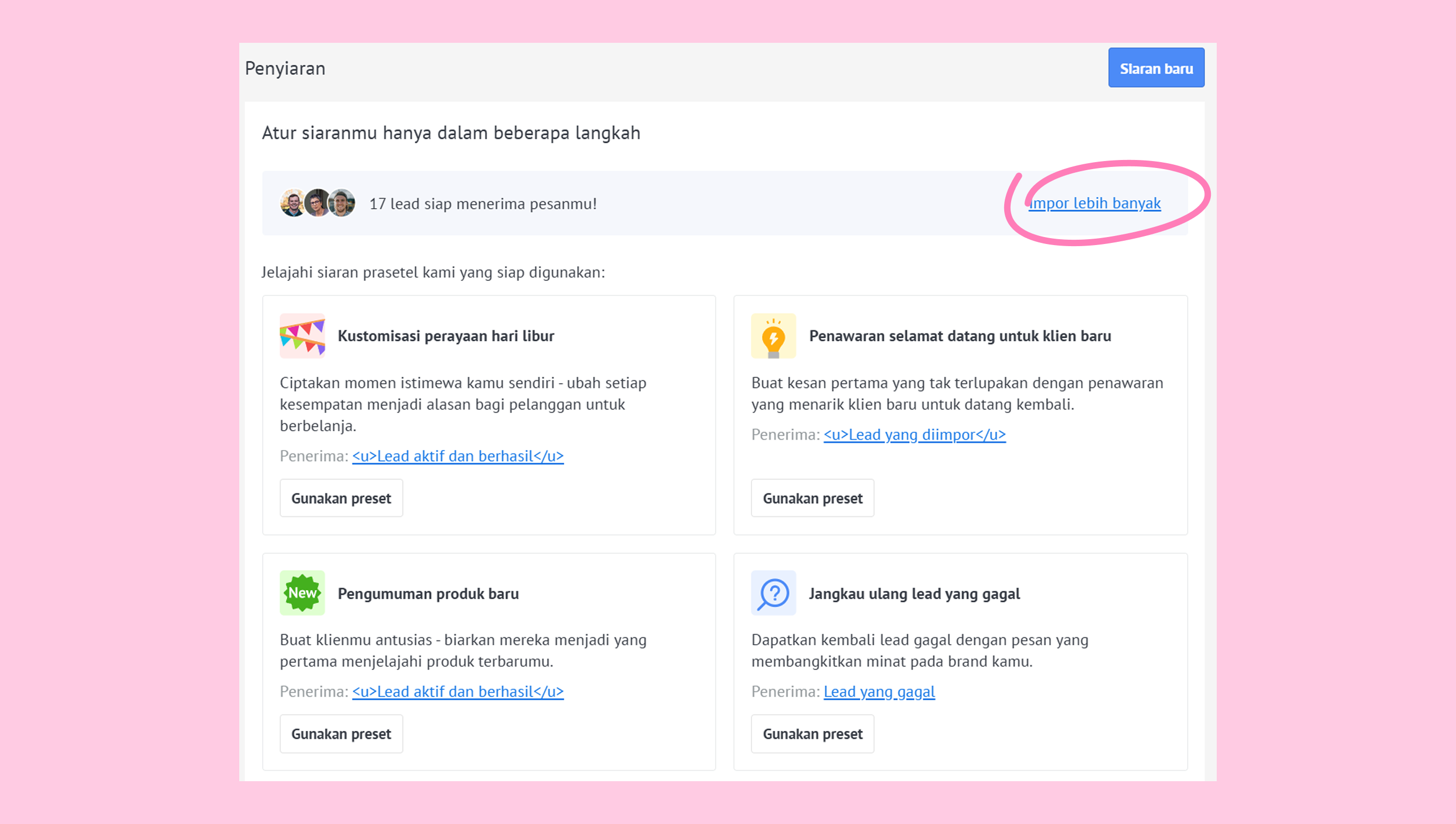Use preset for Penawaran selamat datang card
This screenshot has width=1456, height=824.
click(x=813, y=498)
